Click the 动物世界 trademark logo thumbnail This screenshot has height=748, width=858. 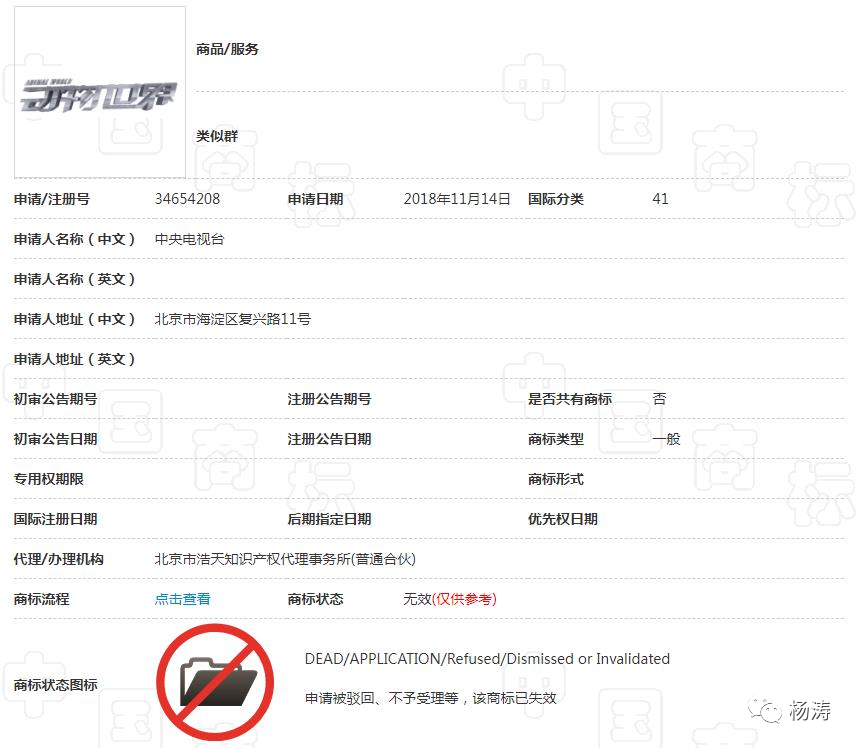[x=100, y=92]
